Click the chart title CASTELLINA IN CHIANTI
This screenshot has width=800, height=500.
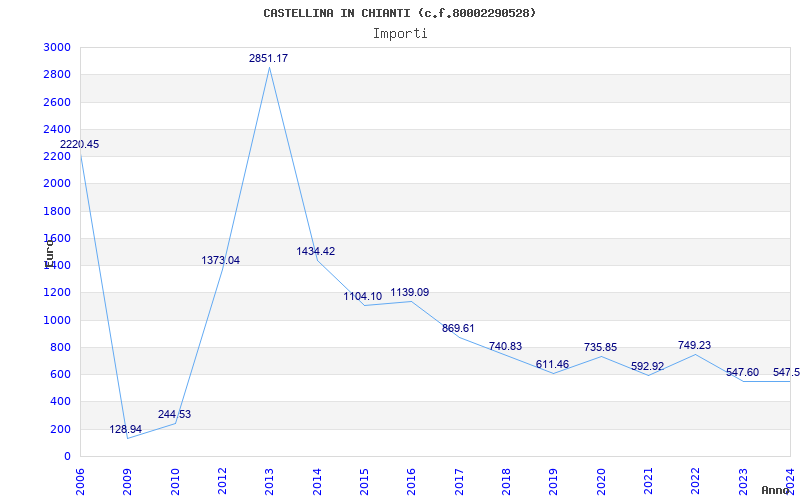[399, 13]
